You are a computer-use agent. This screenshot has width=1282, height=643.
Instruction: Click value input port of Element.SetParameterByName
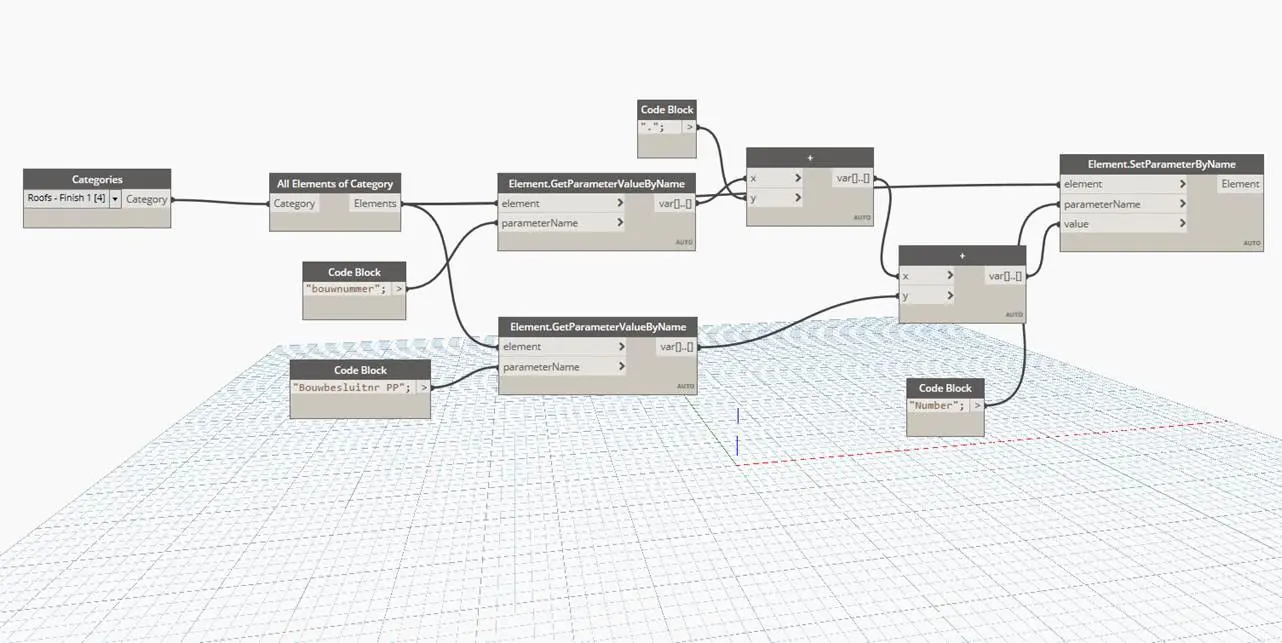tap(1125, 224)
